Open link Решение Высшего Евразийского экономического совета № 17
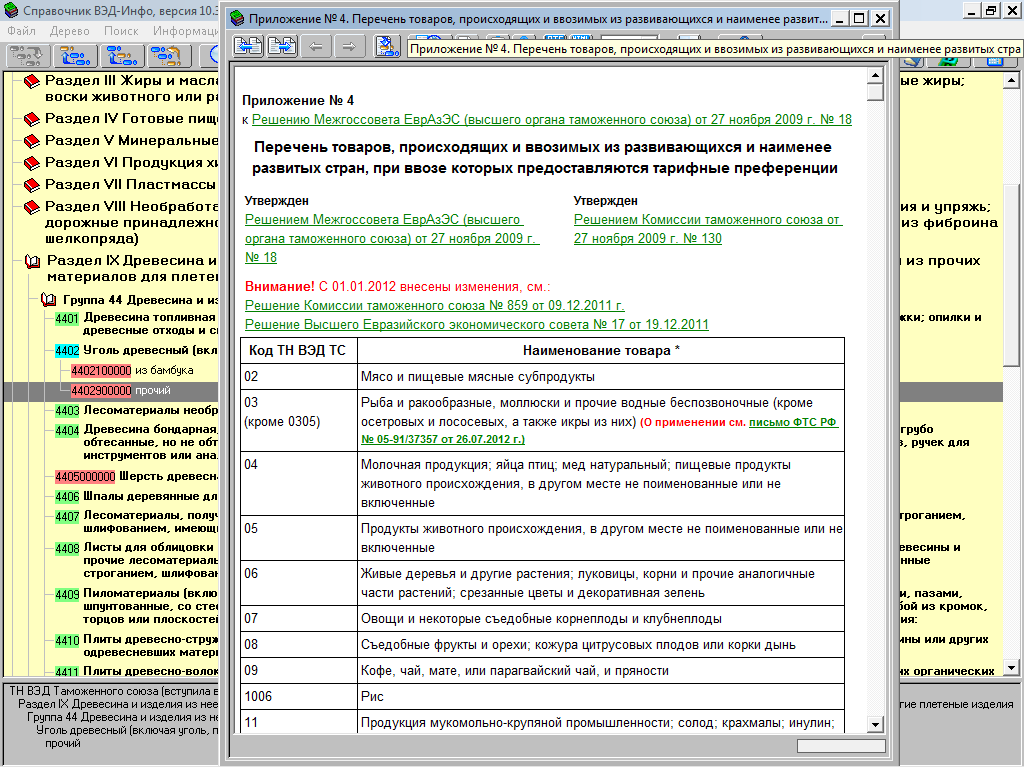 coord(477,325)
